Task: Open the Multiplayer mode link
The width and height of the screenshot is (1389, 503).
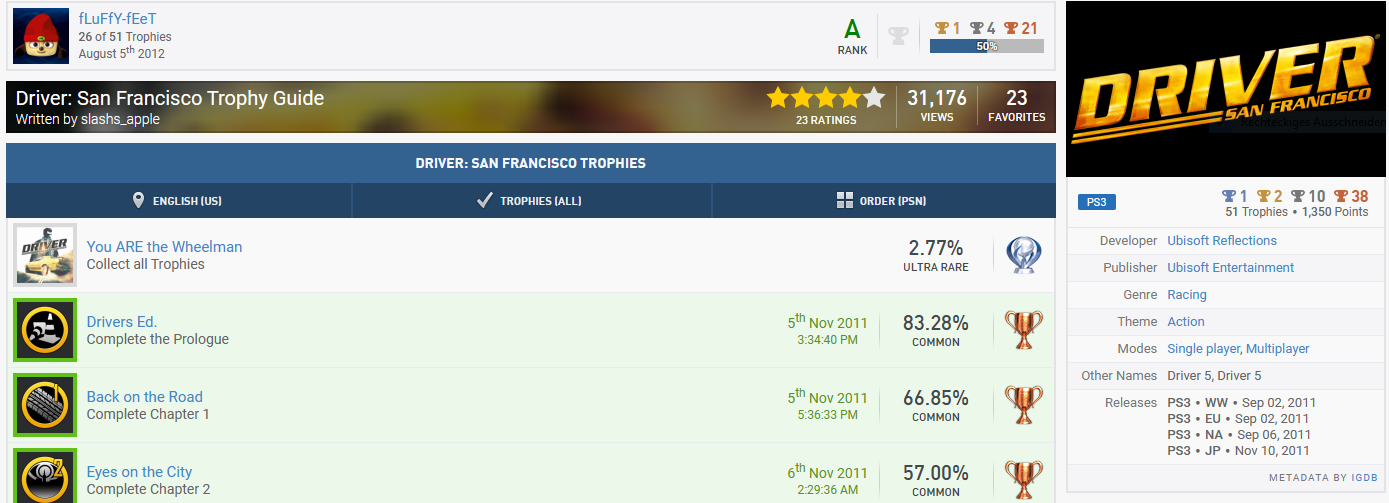Action: click(1278, 349)
